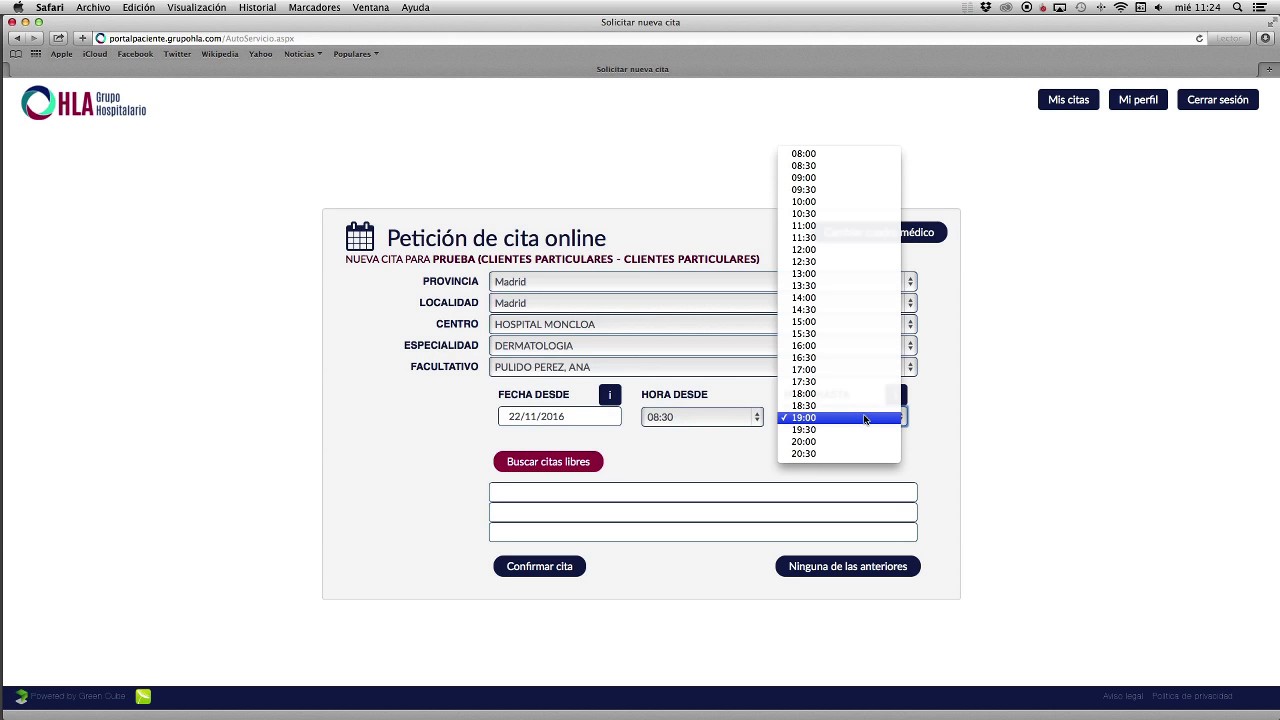
Task: Open the Hora Desde dropdown
Action: (702, 417)
